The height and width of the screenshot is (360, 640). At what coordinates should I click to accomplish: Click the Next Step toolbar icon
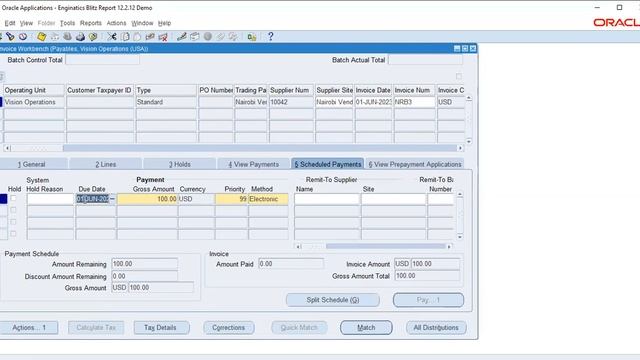(54, 37)
